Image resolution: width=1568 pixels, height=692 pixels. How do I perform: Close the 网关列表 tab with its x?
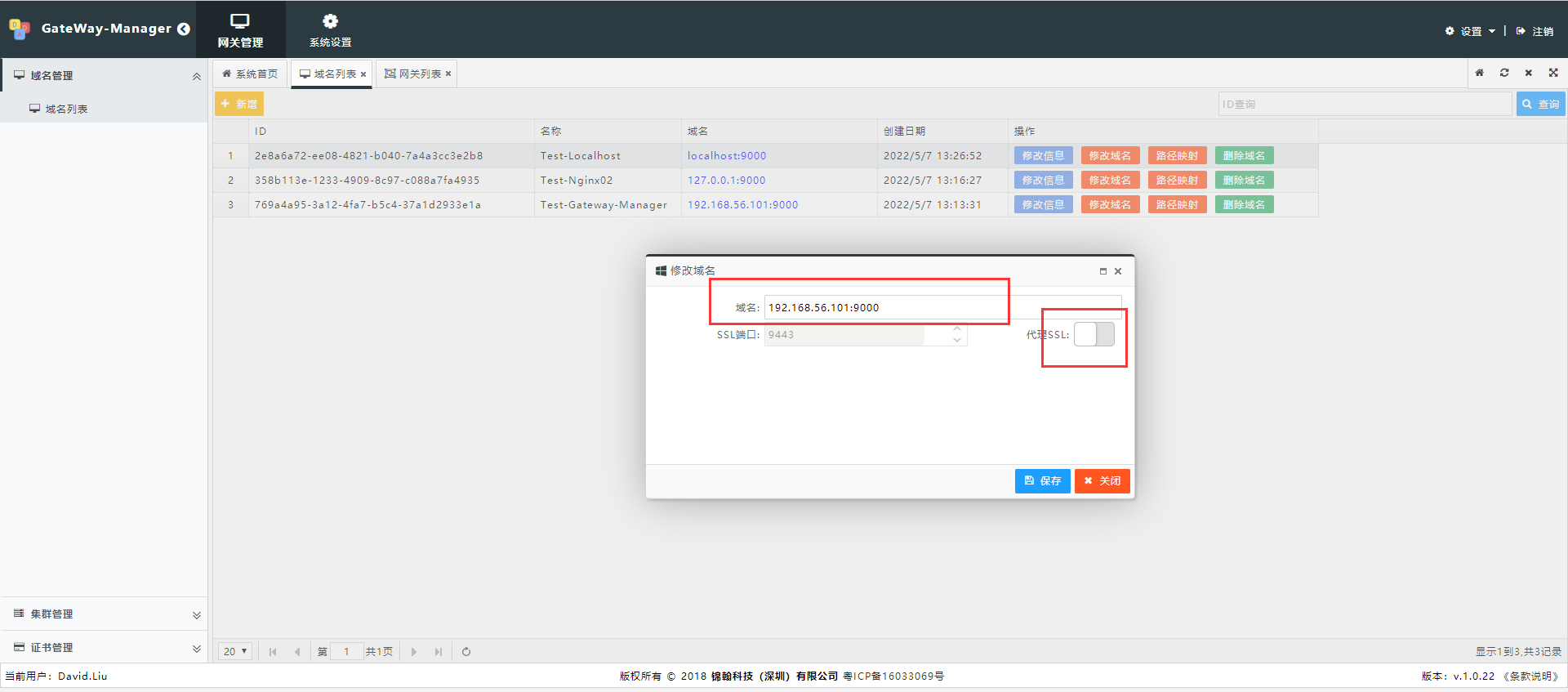pos(448,74)
